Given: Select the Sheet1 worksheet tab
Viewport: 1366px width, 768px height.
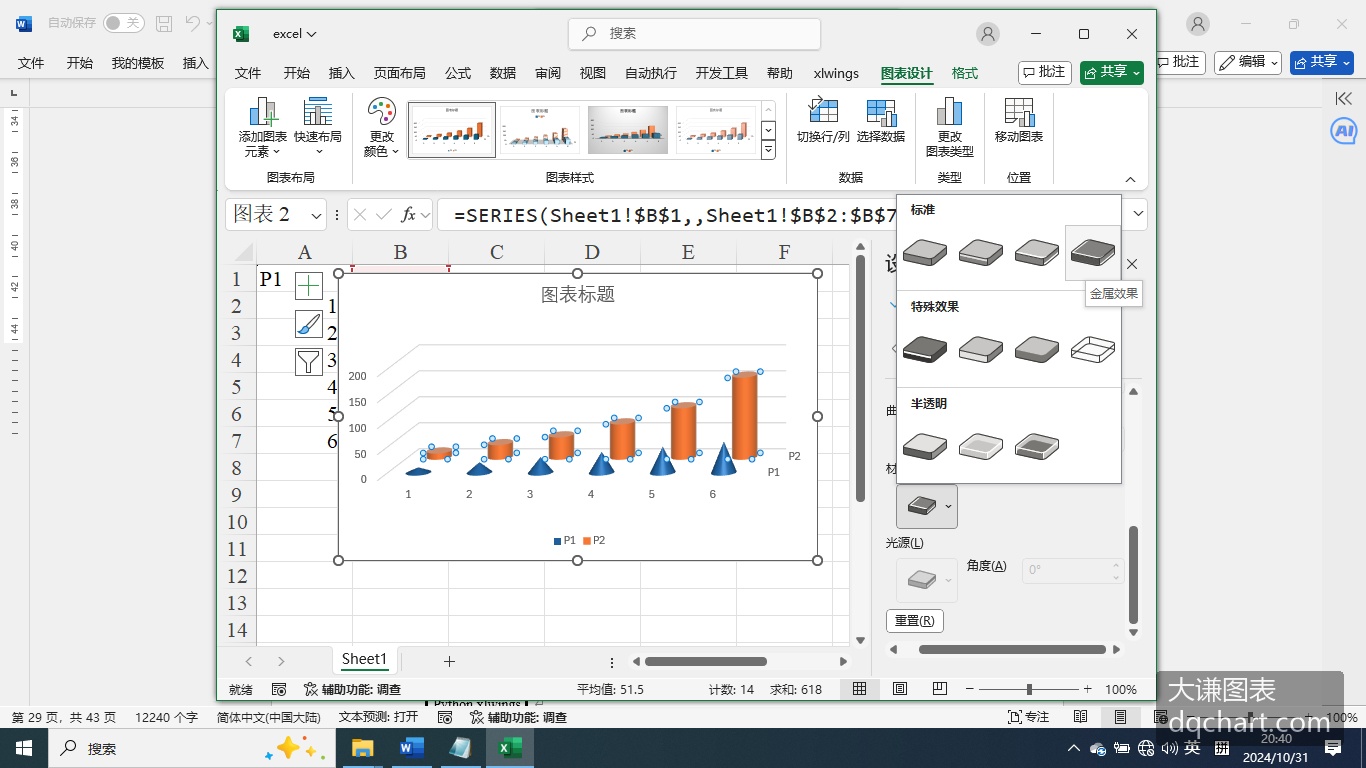Looking at the screenshot, I should (364, 659).
